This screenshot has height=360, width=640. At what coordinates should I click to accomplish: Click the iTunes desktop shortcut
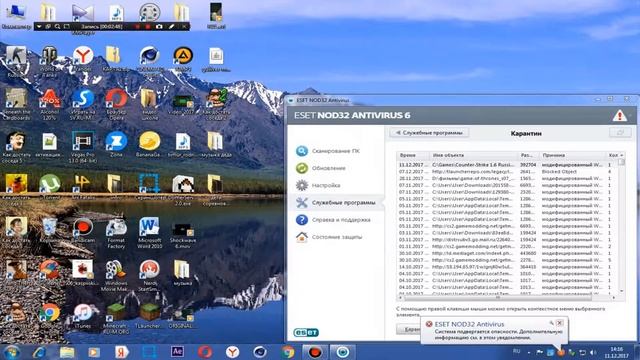[83, 316]
